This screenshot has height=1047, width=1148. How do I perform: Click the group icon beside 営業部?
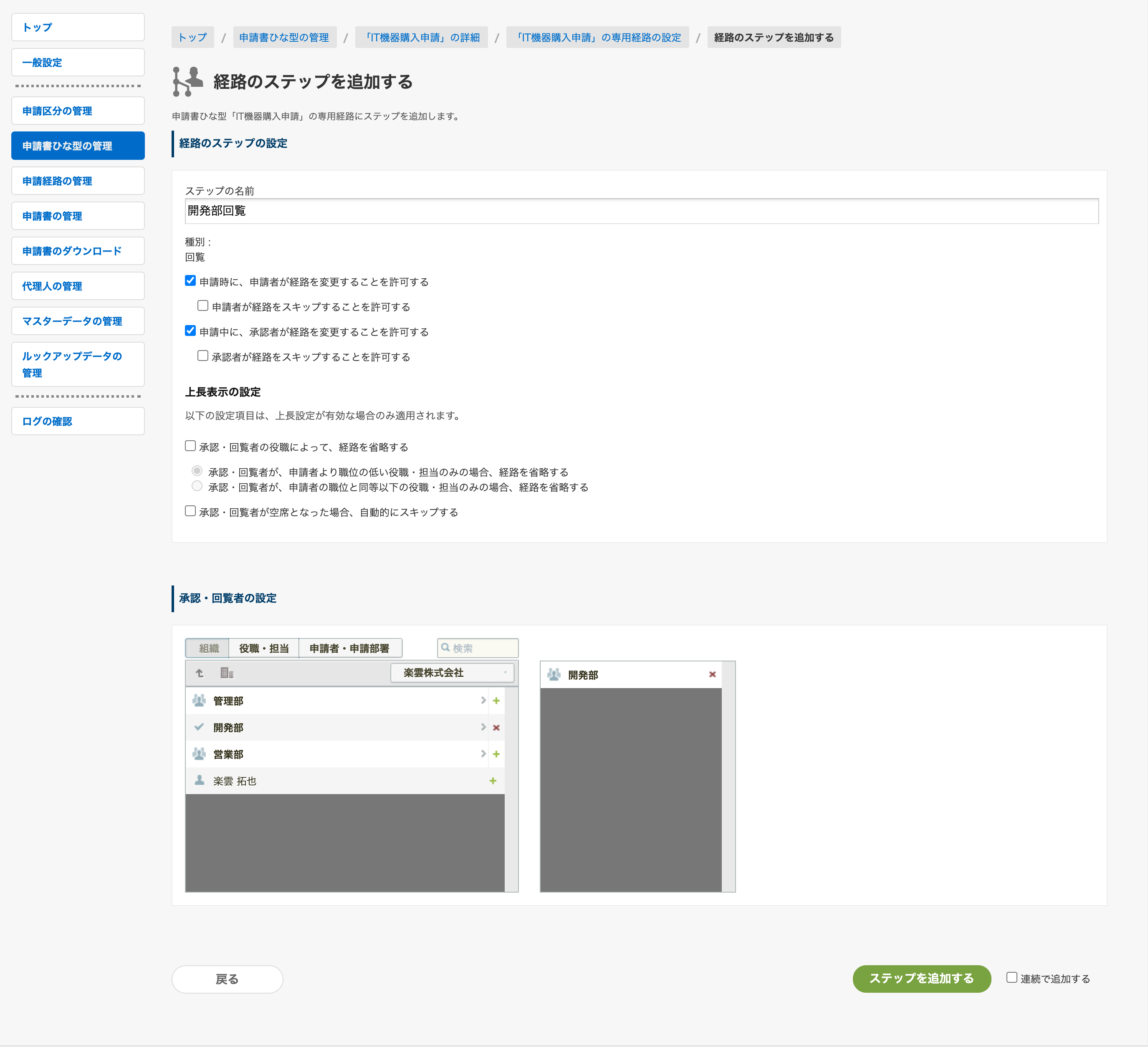(x=199, y=754)
